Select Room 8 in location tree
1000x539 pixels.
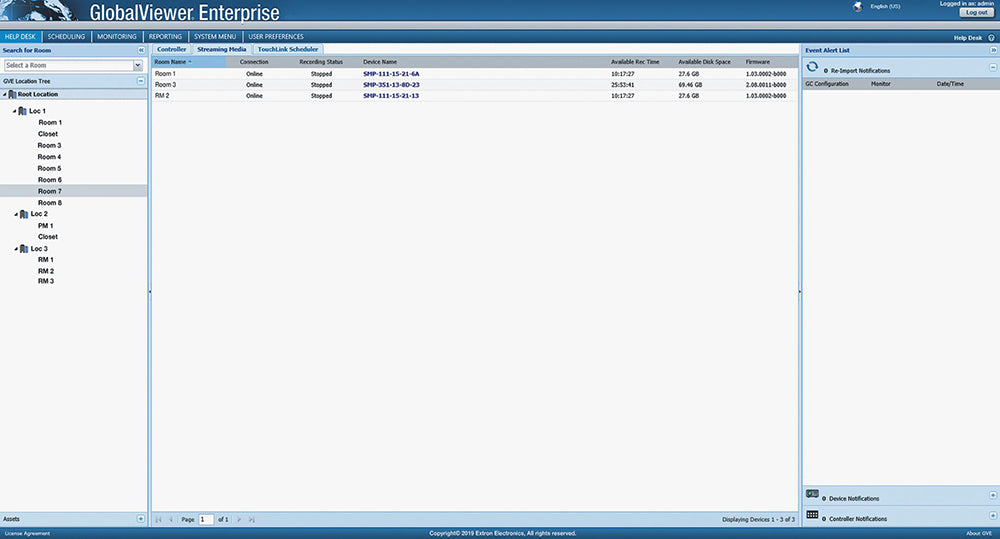[50, 203]
